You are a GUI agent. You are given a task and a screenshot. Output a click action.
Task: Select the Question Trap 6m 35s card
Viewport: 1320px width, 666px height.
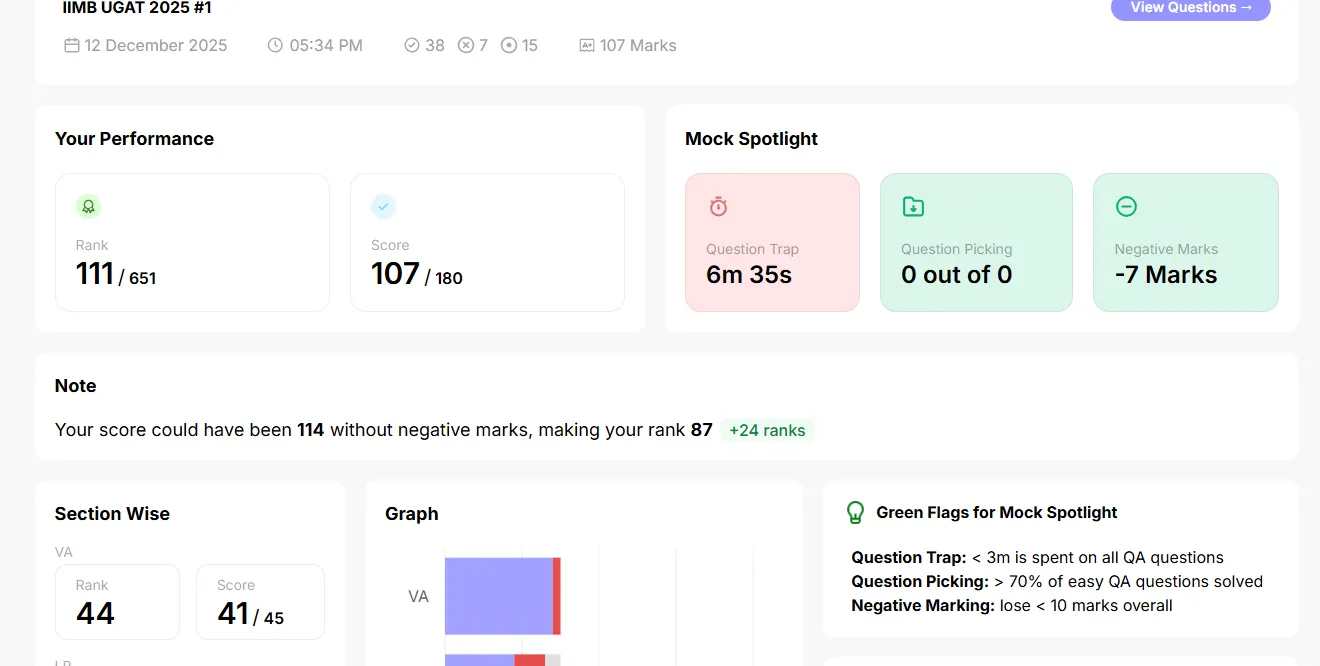(772, 243)
